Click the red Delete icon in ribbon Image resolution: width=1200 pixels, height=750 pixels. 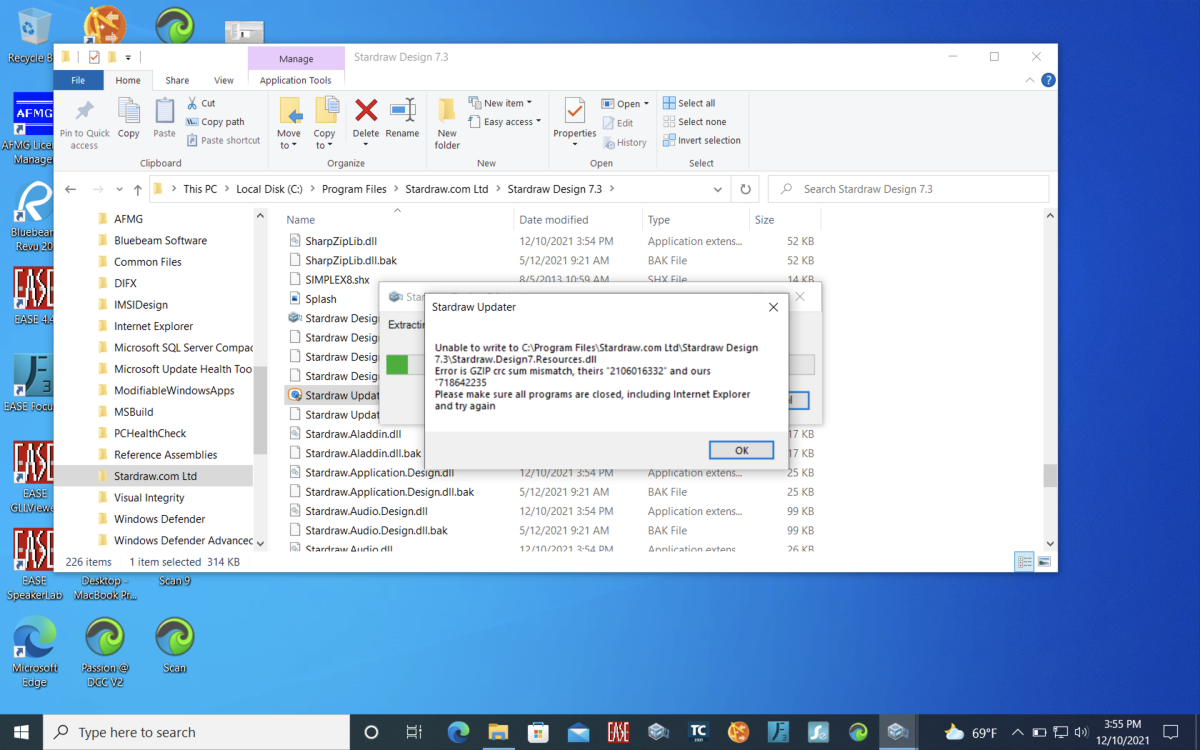(366, 116)
